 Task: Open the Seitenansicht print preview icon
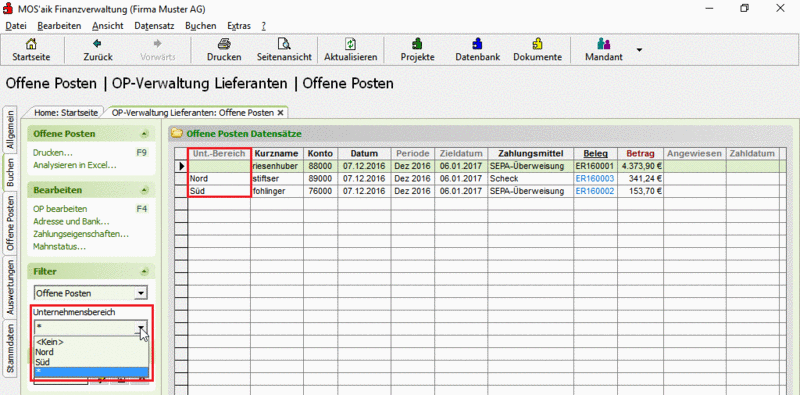(x=284, y=44)
